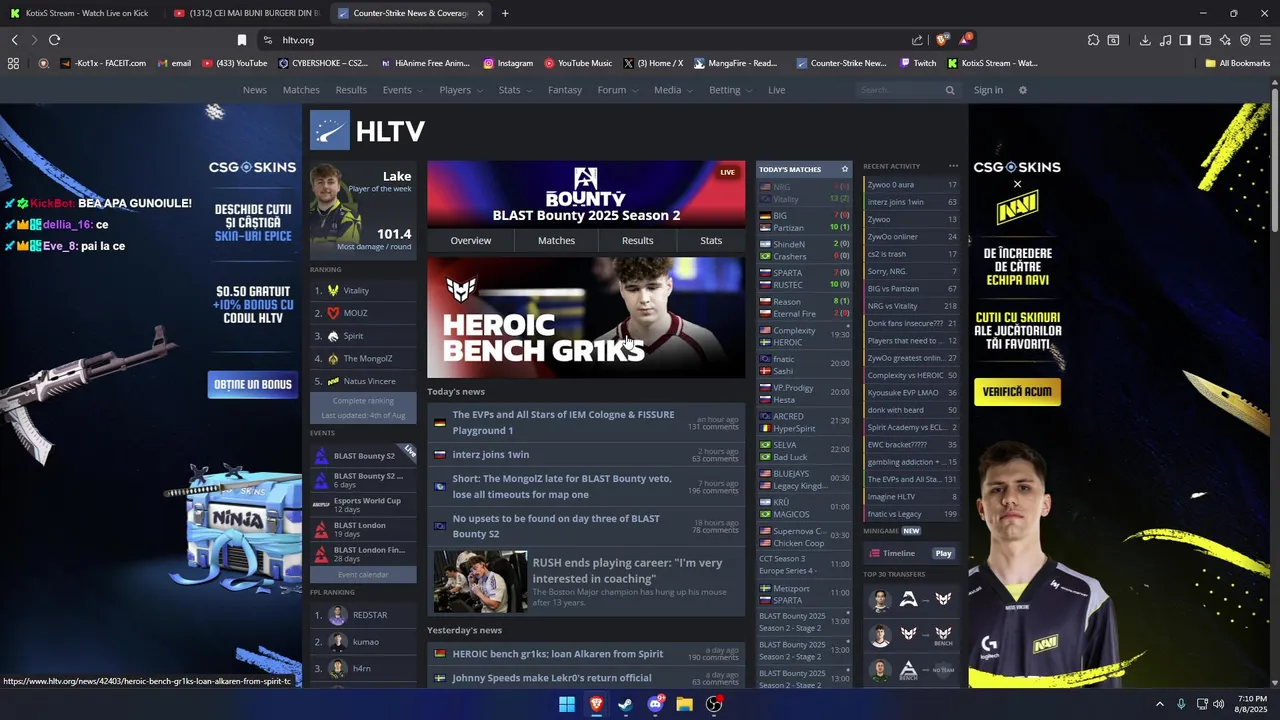Click Sign in

coord(988,90)
